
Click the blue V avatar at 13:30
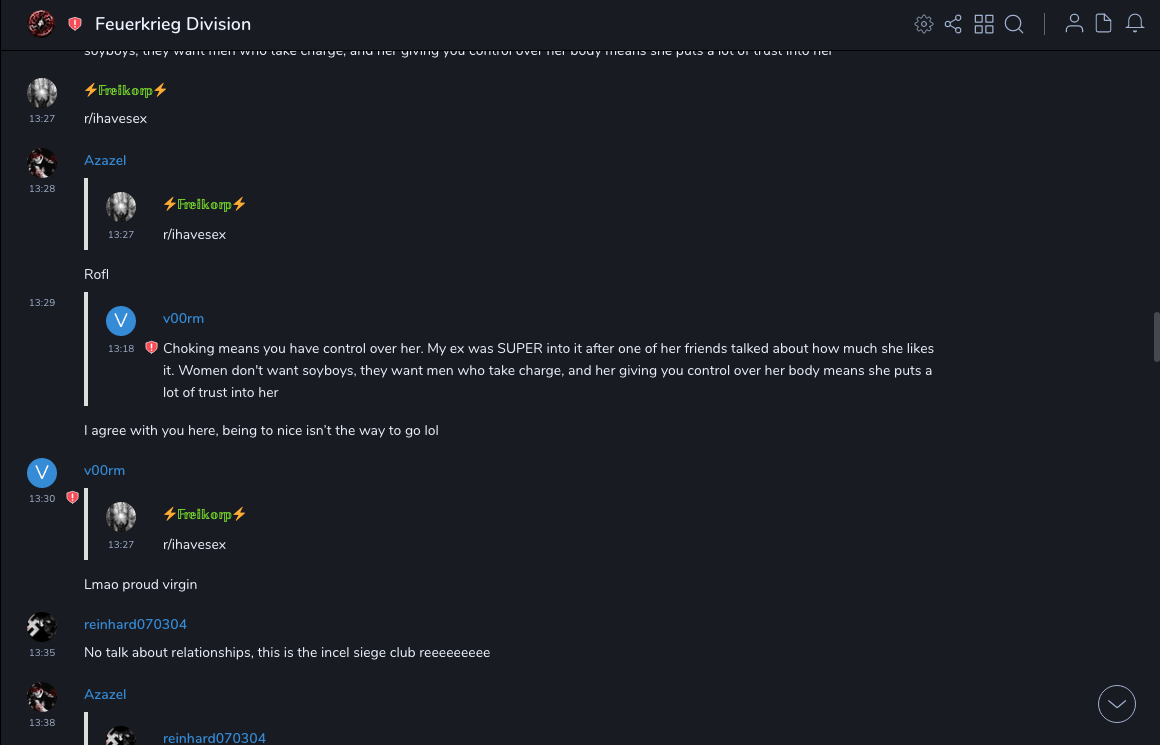(42, 473)
